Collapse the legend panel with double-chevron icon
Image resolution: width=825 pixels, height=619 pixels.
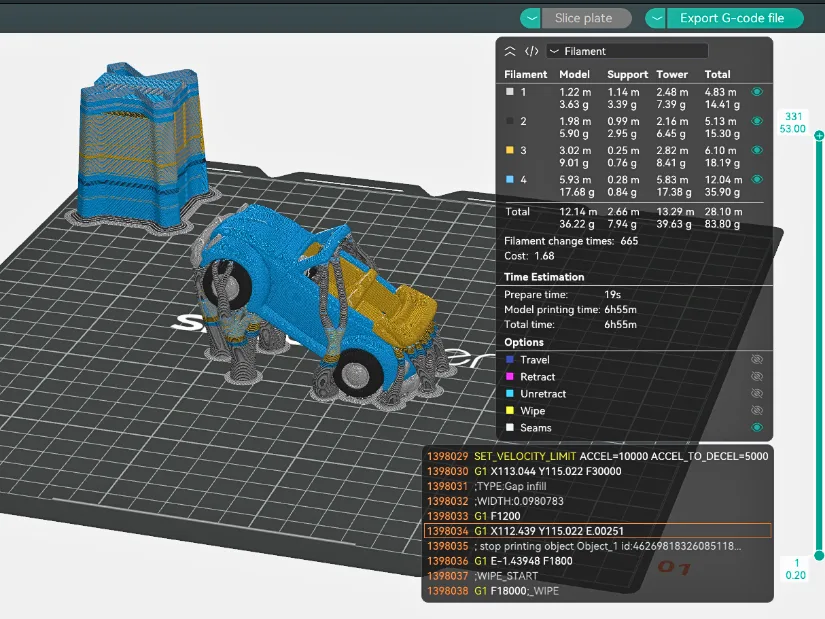(510, 51)
